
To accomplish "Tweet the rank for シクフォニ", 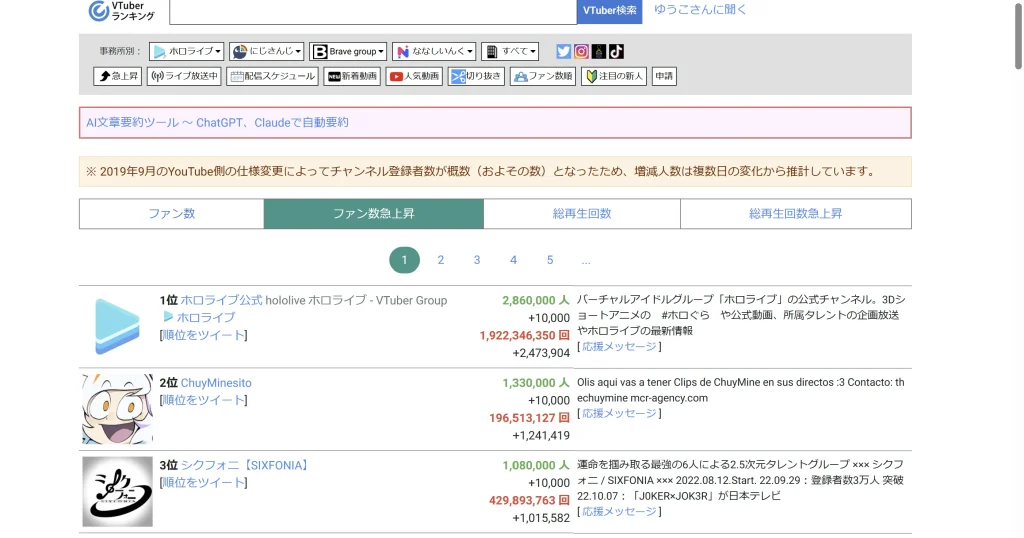I will click(204, 483).
